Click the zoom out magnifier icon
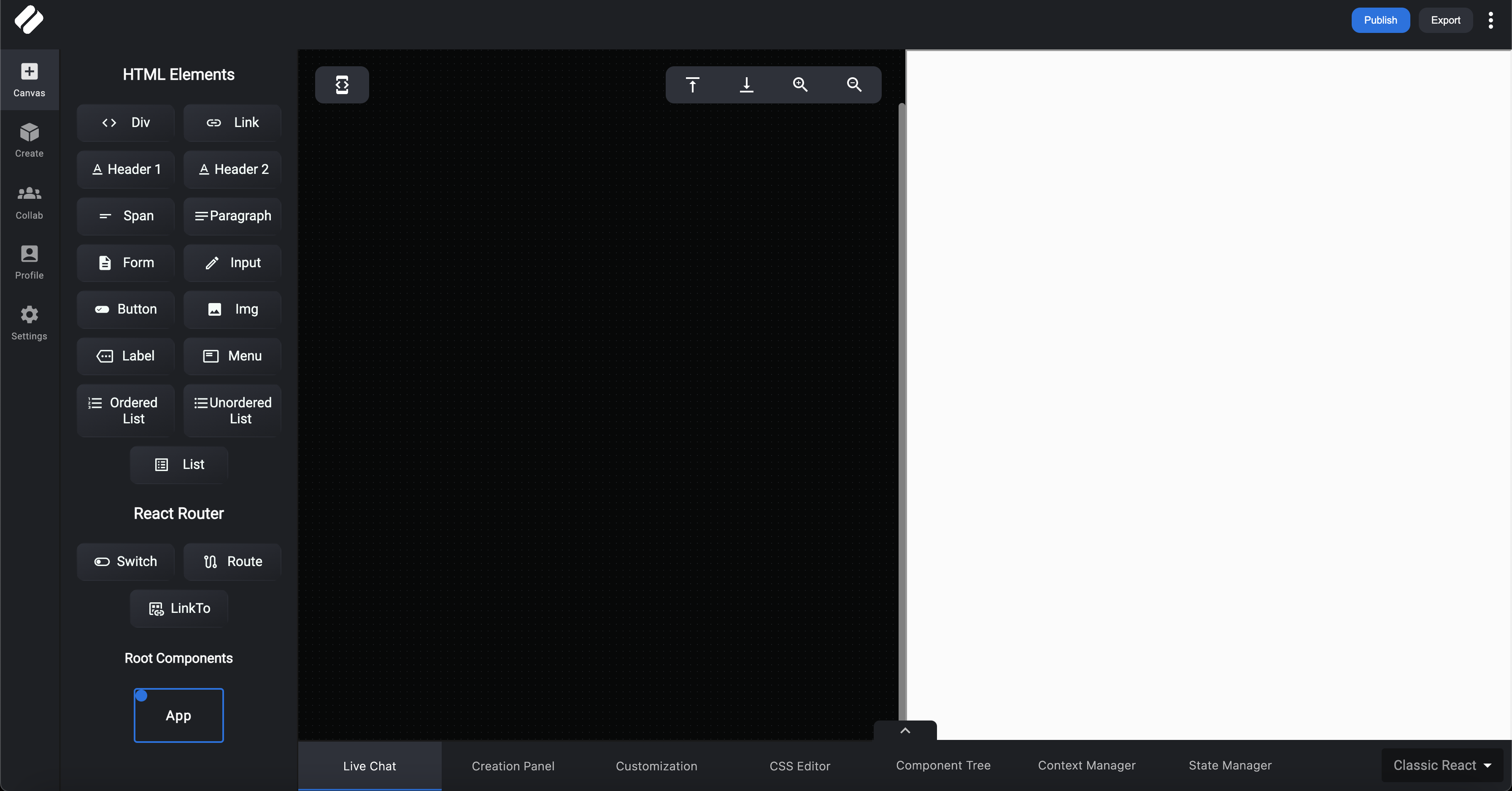This screenshot has width=1512, height=791. point(854,84)
